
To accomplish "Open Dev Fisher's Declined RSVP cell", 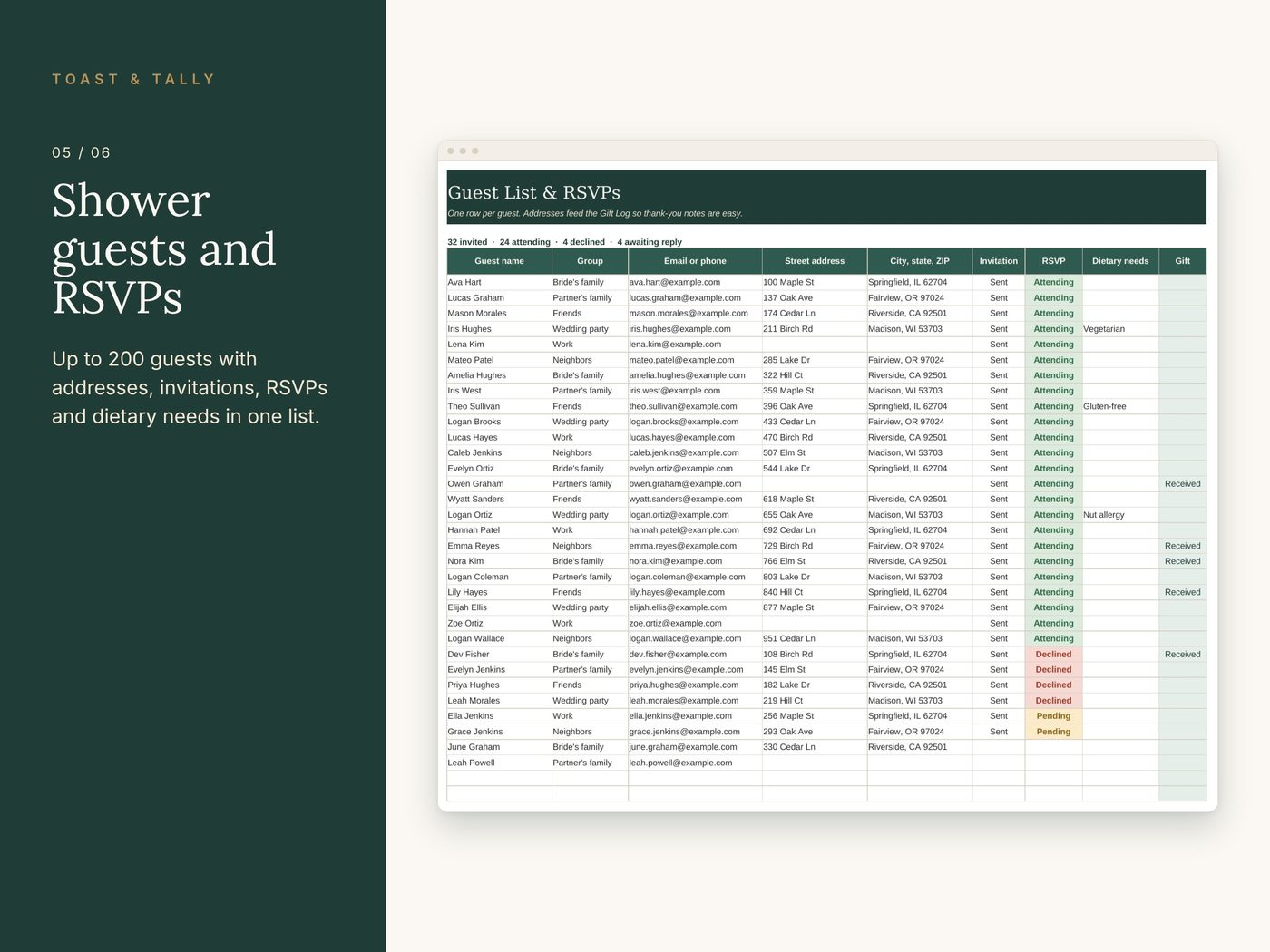I will [x=1053, y=654].
